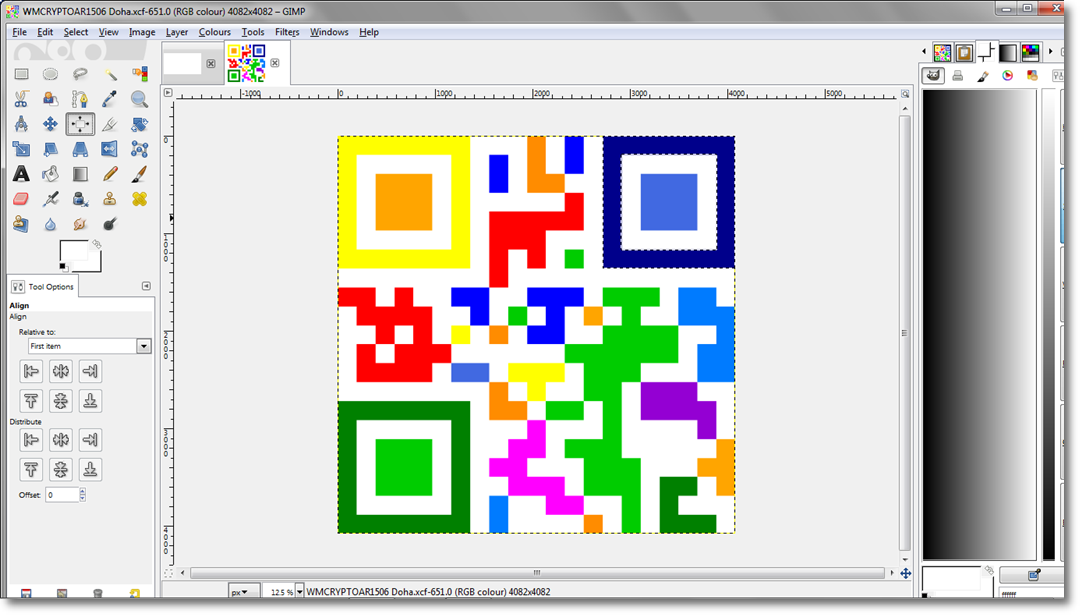Select the Blur/Sharpen droplet tool

(50, 224)
